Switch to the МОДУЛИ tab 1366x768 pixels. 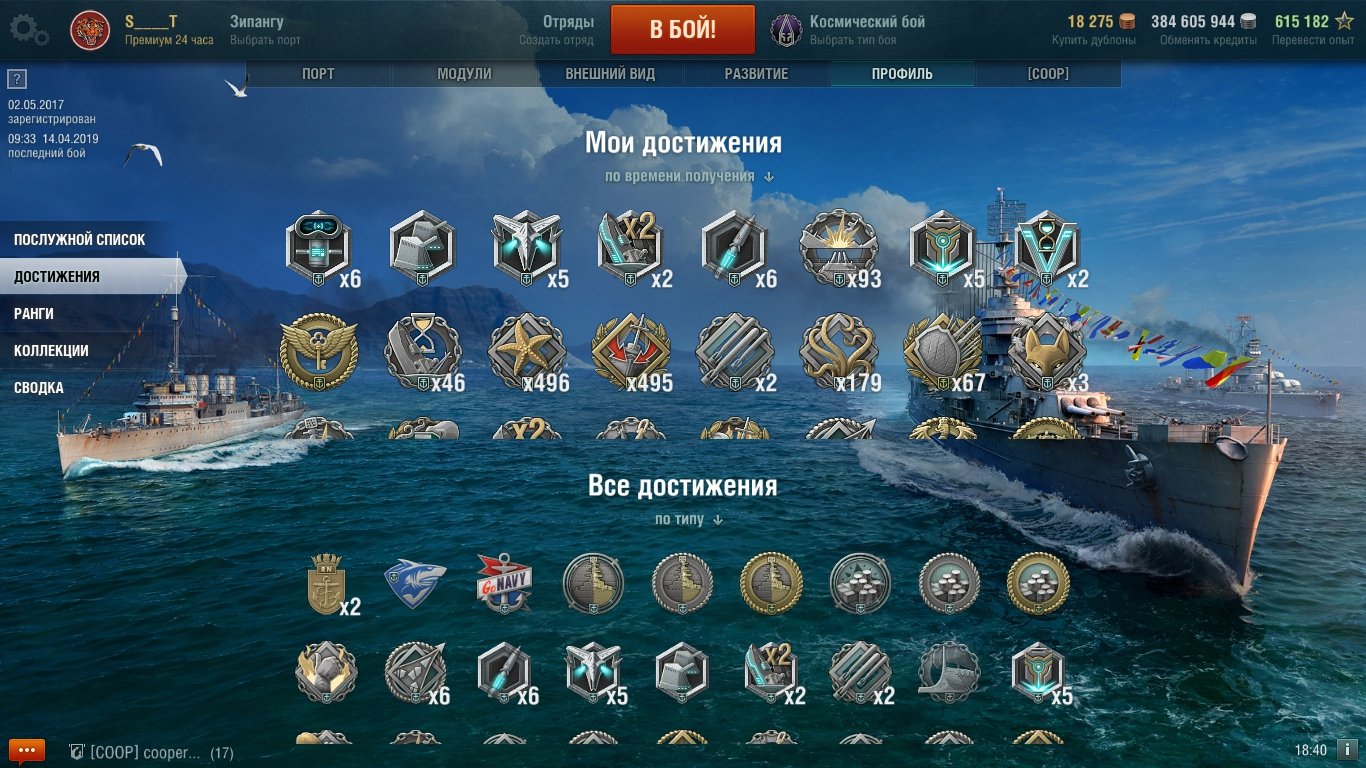click(x=464, y=74)
